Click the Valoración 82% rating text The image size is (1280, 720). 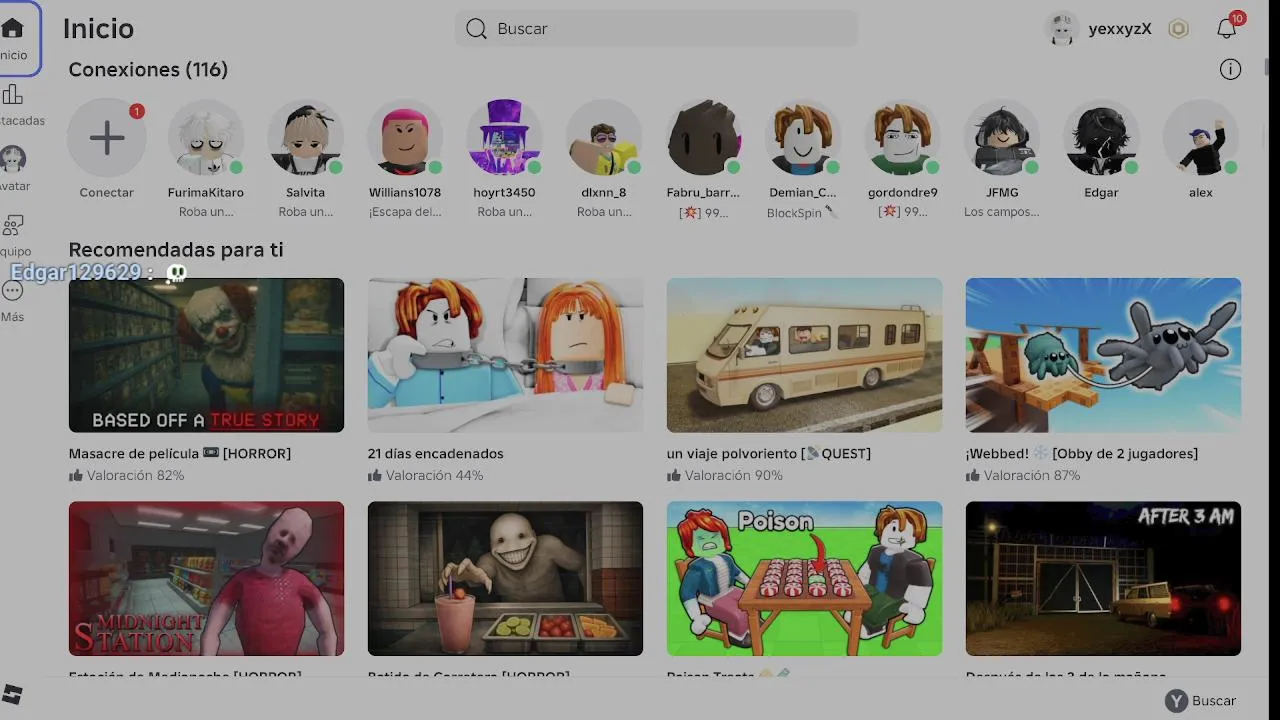click(136, 476)
